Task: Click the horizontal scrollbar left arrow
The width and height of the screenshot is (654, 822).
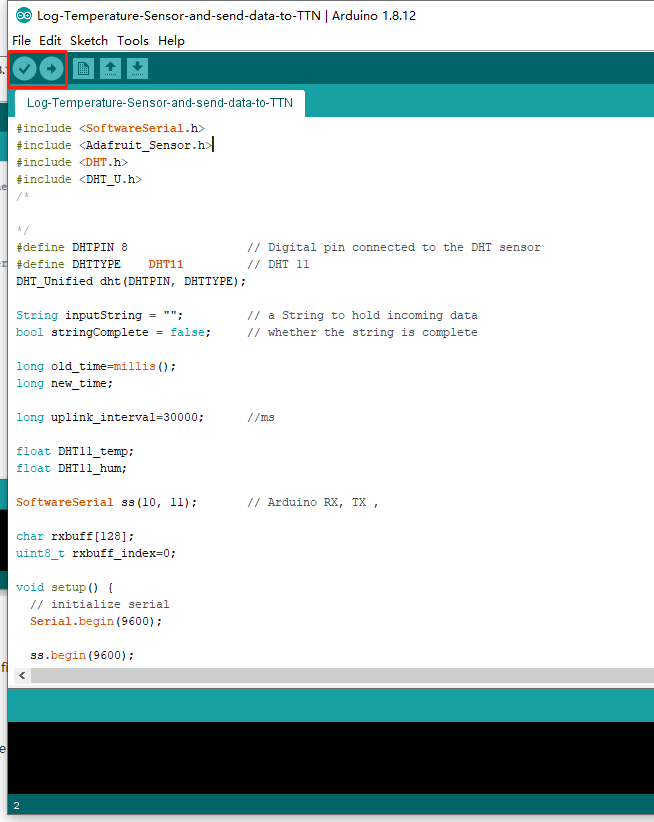Action: 22,675
